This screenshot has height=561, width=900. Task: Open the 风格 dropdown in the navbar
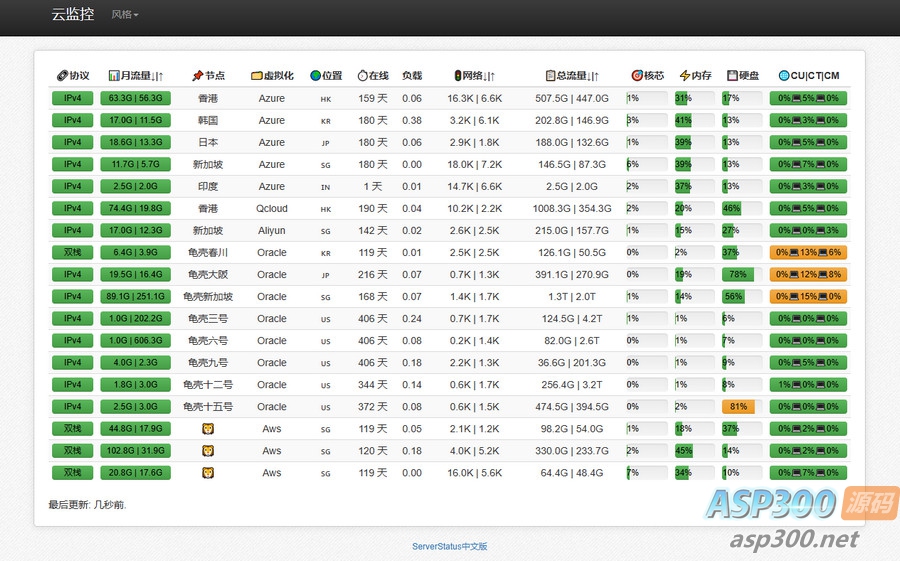pyautogui.click(x=125, y=15)
